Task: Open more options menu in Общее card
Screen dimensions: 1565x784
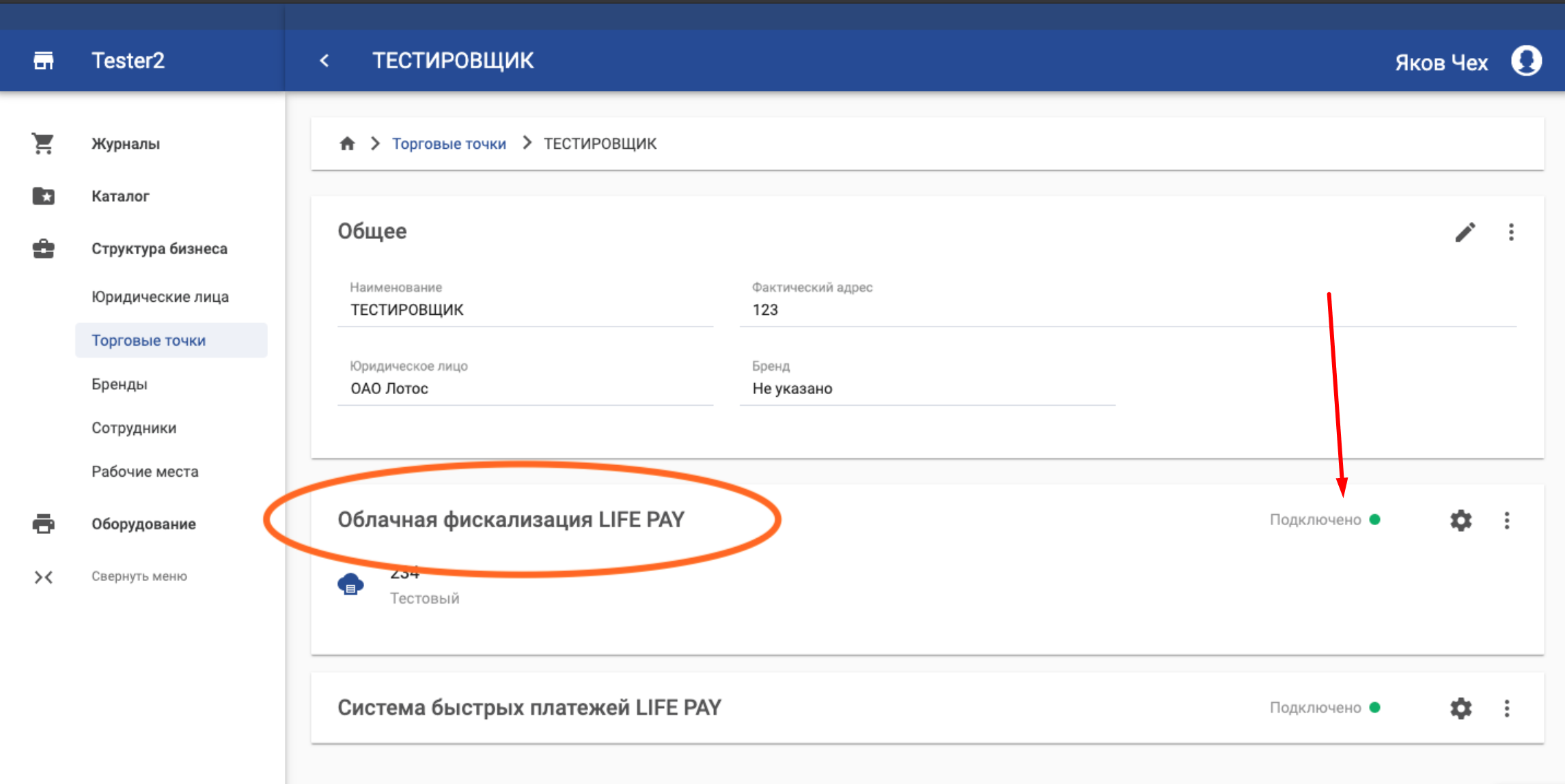Action: point(1511,232)
